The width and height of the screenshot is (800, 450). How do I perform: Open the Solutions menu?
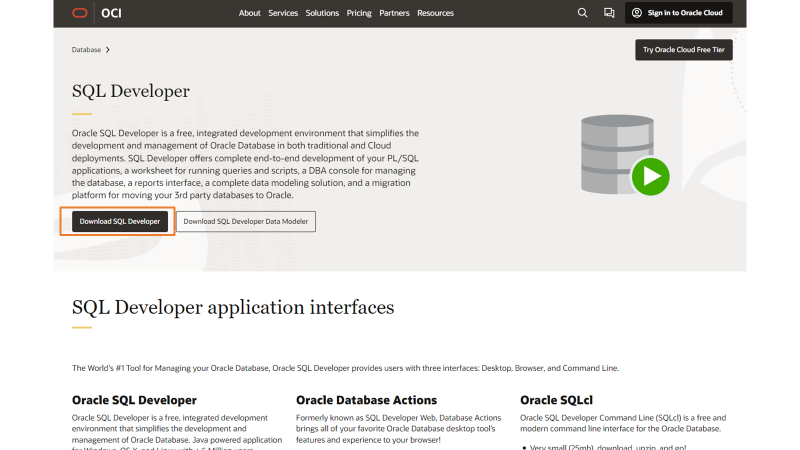pos(322,13)
